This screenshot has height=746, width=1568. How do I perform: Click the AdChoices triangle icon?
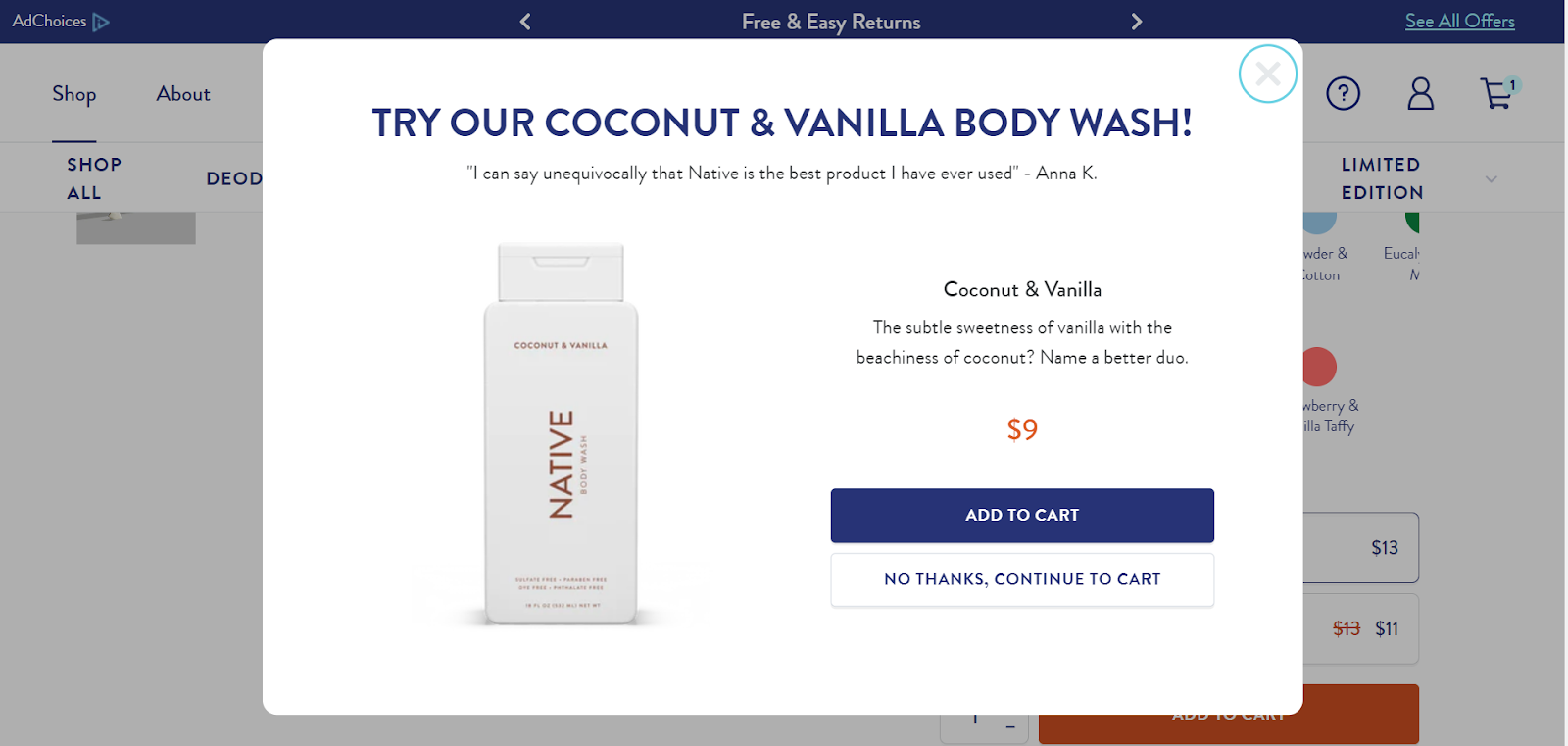point(101,22)
